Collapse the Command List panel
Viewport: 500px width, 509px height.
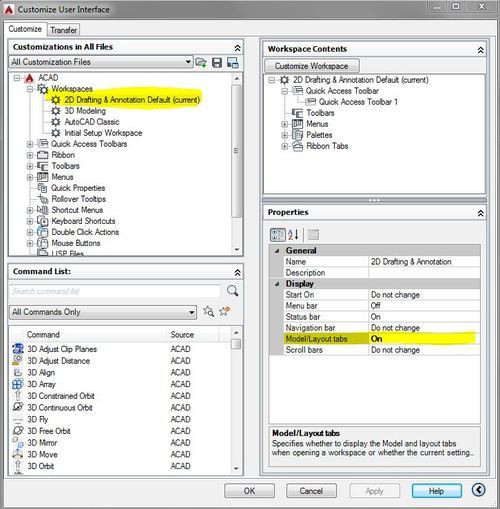point(237,273)
